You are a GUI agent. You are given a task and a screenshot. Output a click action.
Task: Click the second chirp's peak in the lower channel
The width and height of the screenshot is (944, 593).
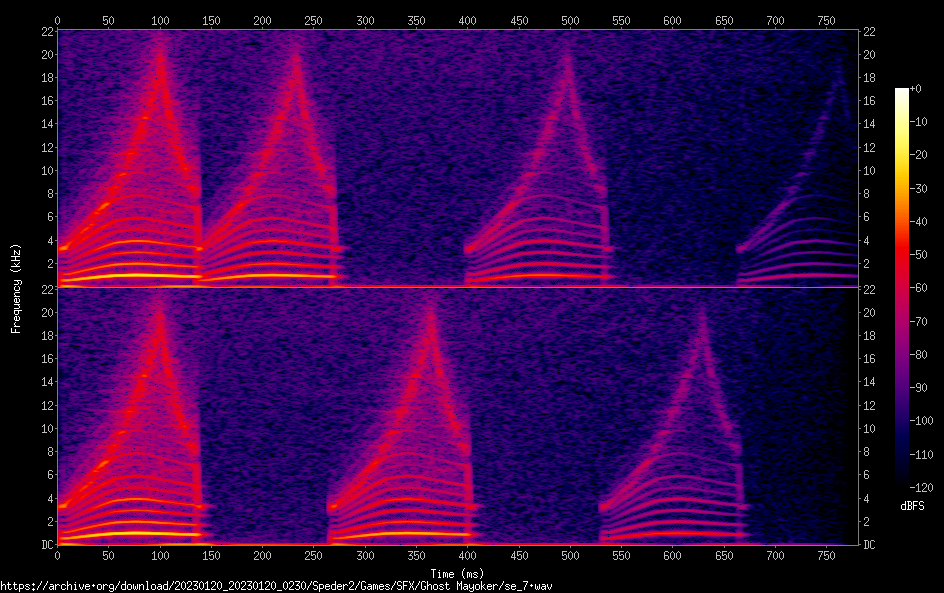click(430, 305)
